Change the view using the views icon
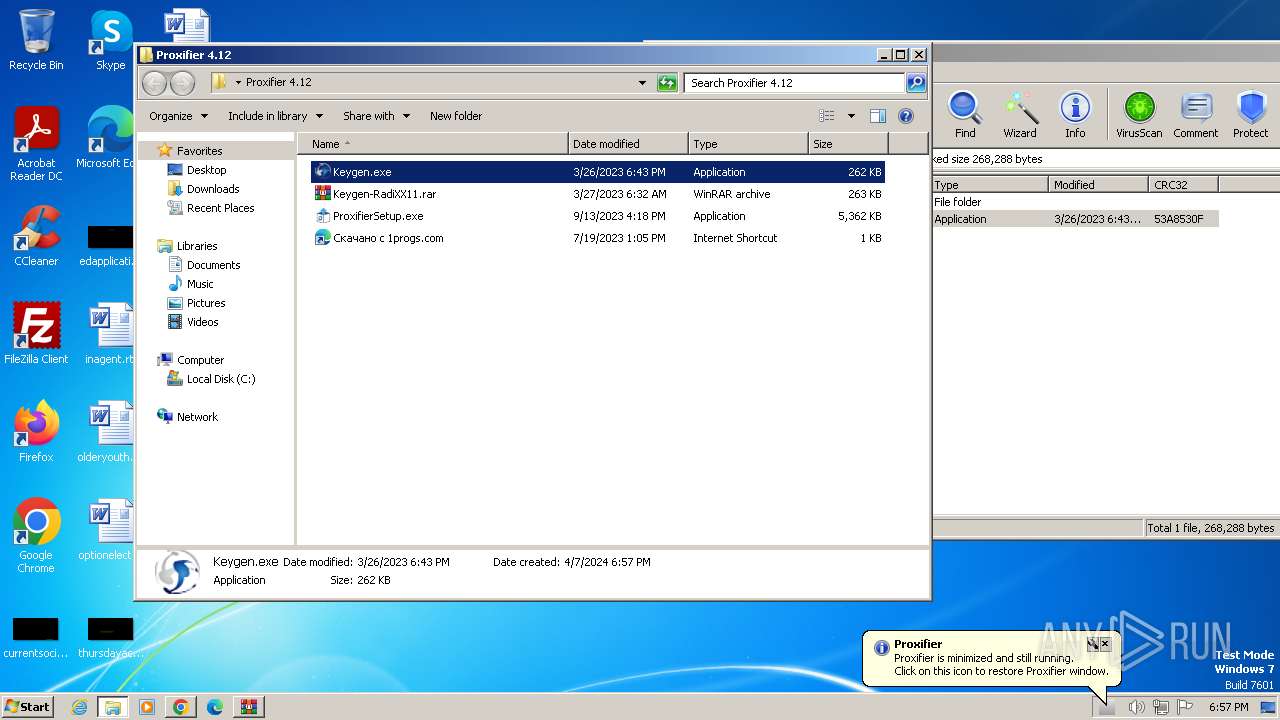 (827, 116)
